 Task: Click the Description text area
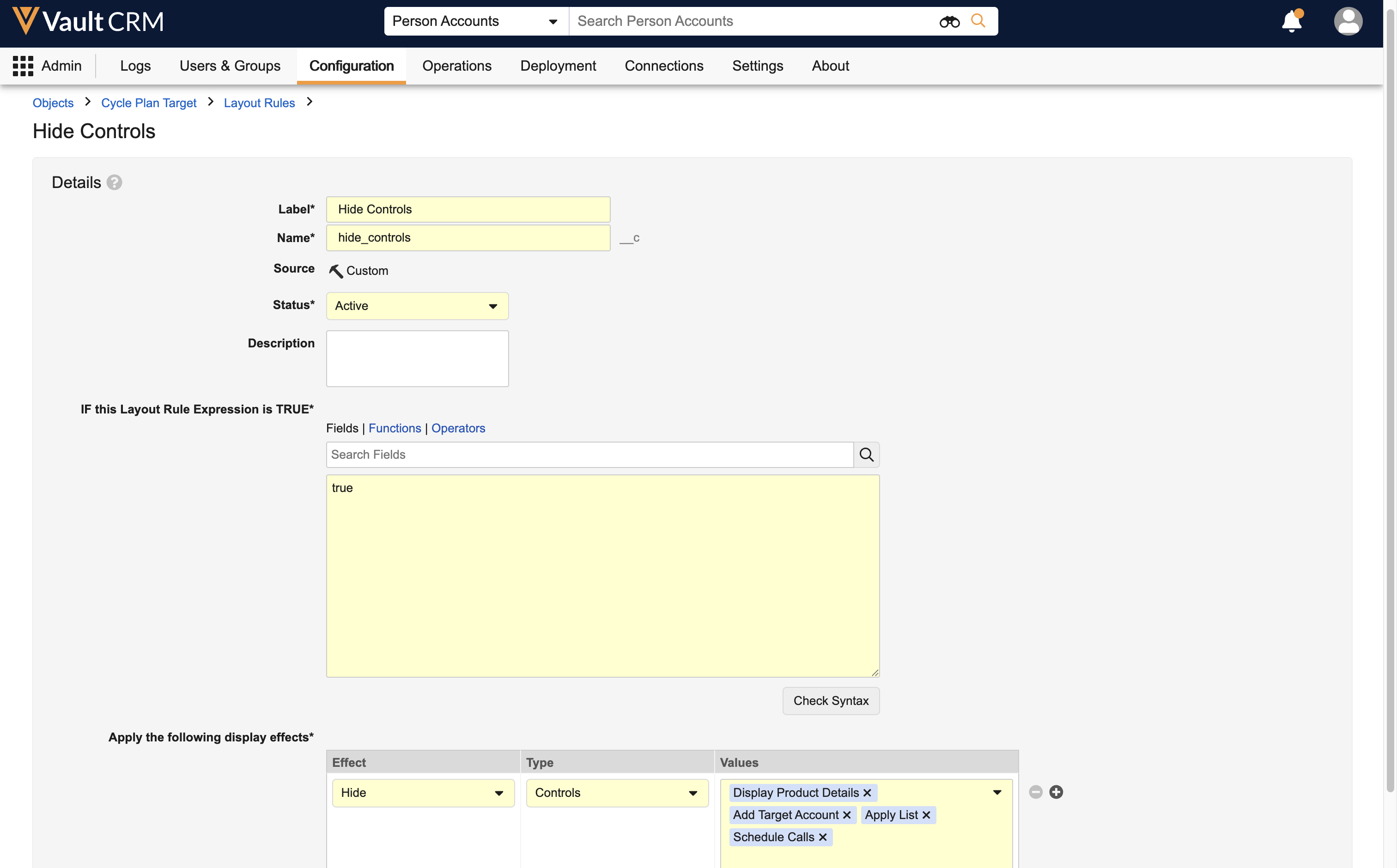tap(417, 359)
